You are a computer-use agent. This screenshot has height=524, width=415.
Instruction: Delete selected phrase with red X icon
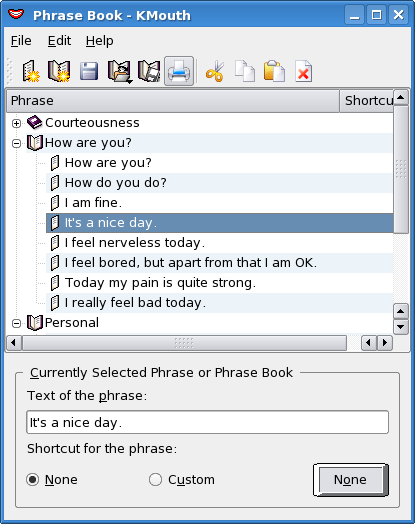click(x=303, y=71)
